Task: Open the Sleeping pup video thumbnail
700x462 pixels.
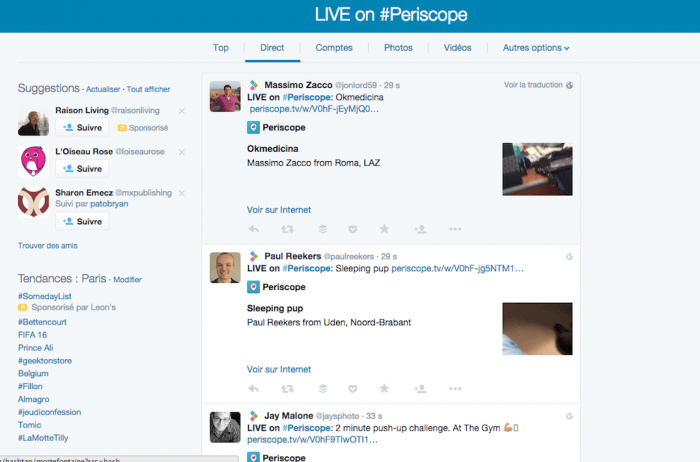Action: coord(538,329)
